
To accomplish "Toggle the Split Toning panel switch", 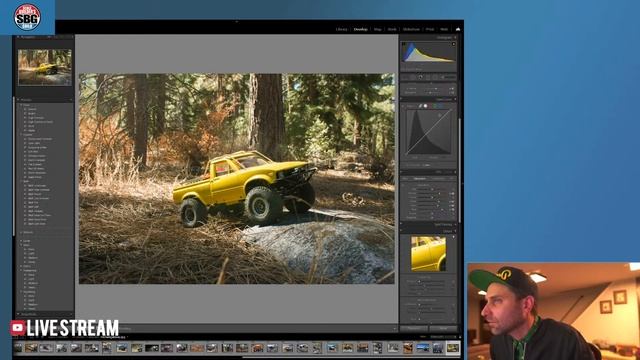I will [x=402, y=224].
